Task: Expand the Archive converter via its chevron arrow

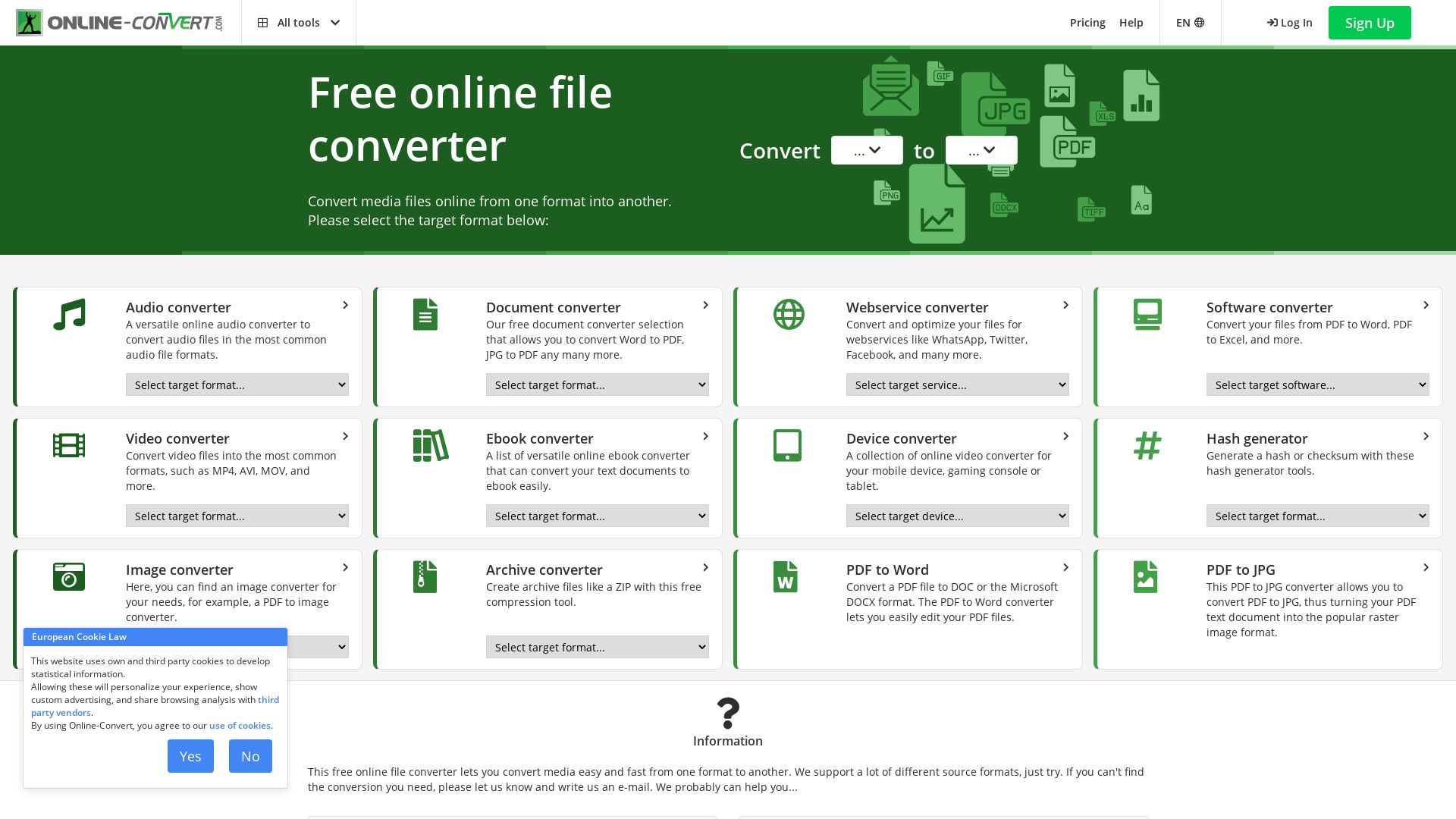Action: (705, 567)
